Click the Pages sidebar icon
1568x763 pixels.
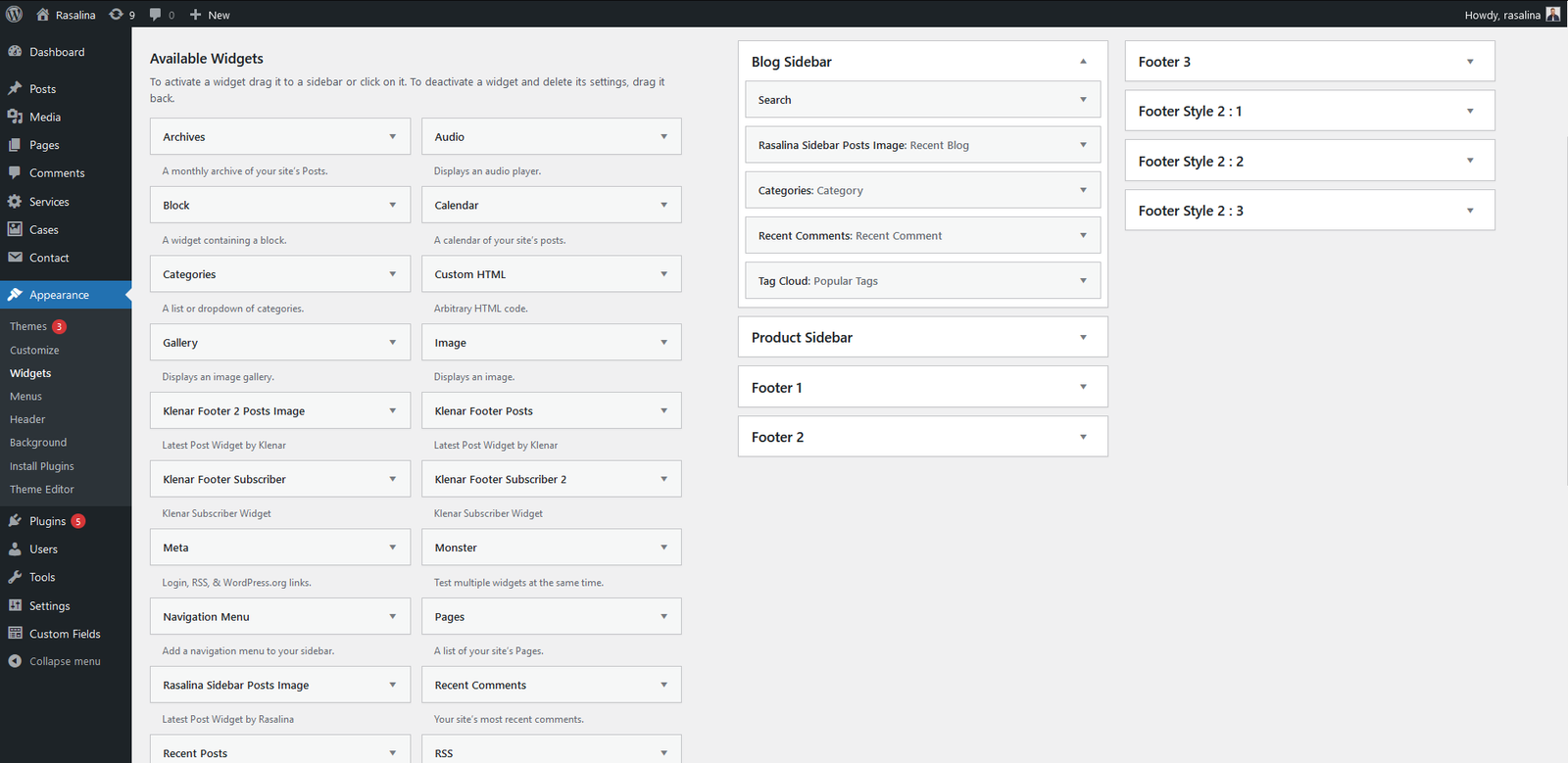coord(15,145)
